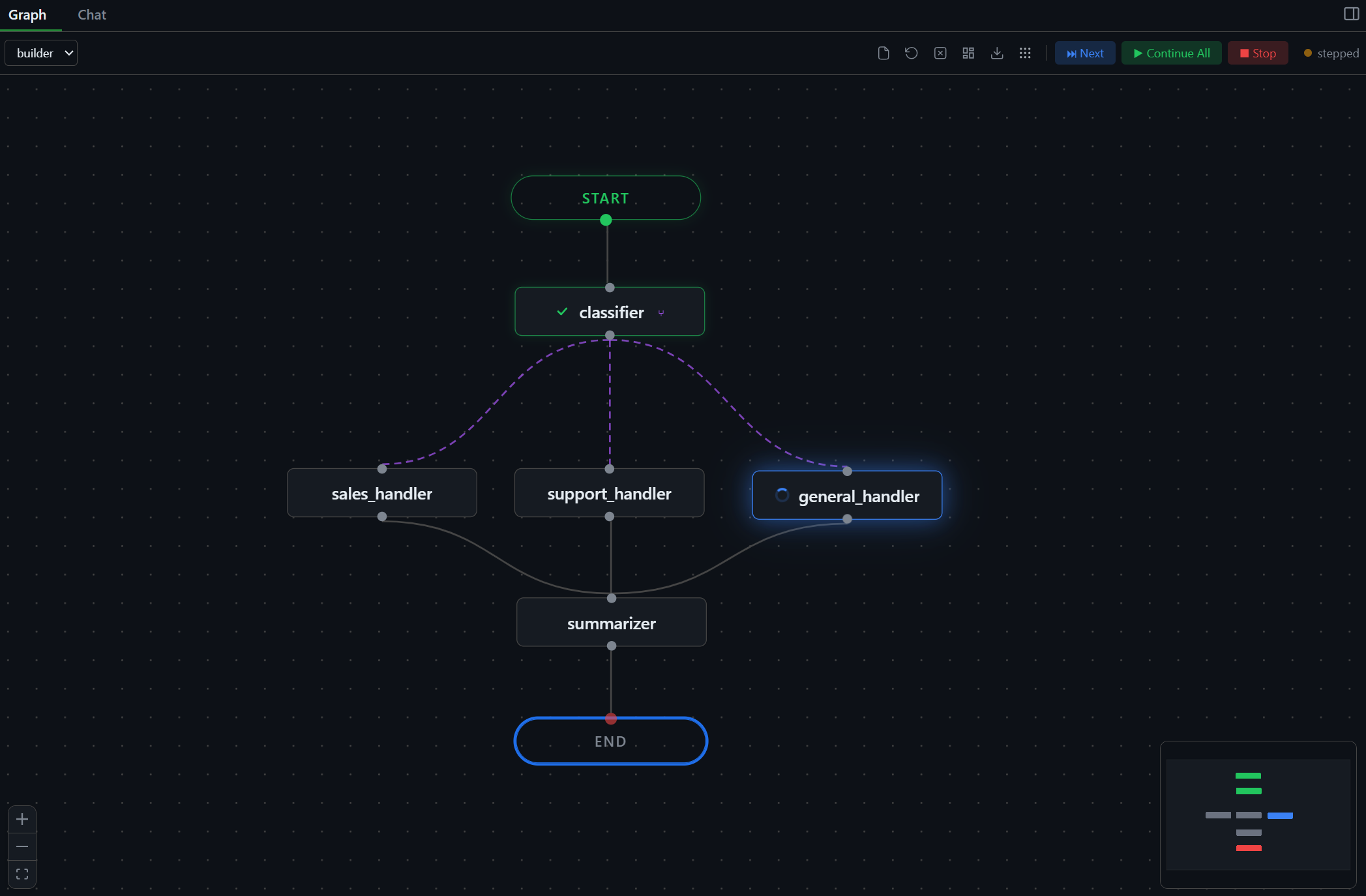Toggle the stepped execution indicator
The height and width of the screenshot is (896, 1366).
click(1330, 53)
